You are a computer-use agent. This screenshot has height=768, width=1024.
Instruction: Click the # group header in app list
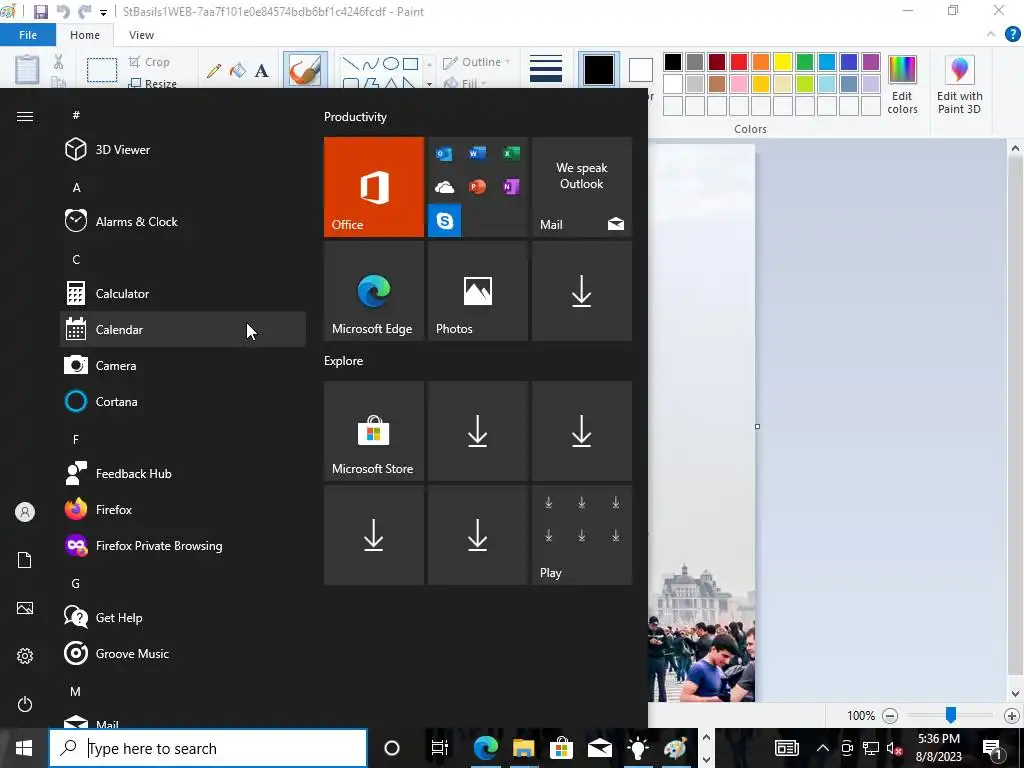(76, 115)
